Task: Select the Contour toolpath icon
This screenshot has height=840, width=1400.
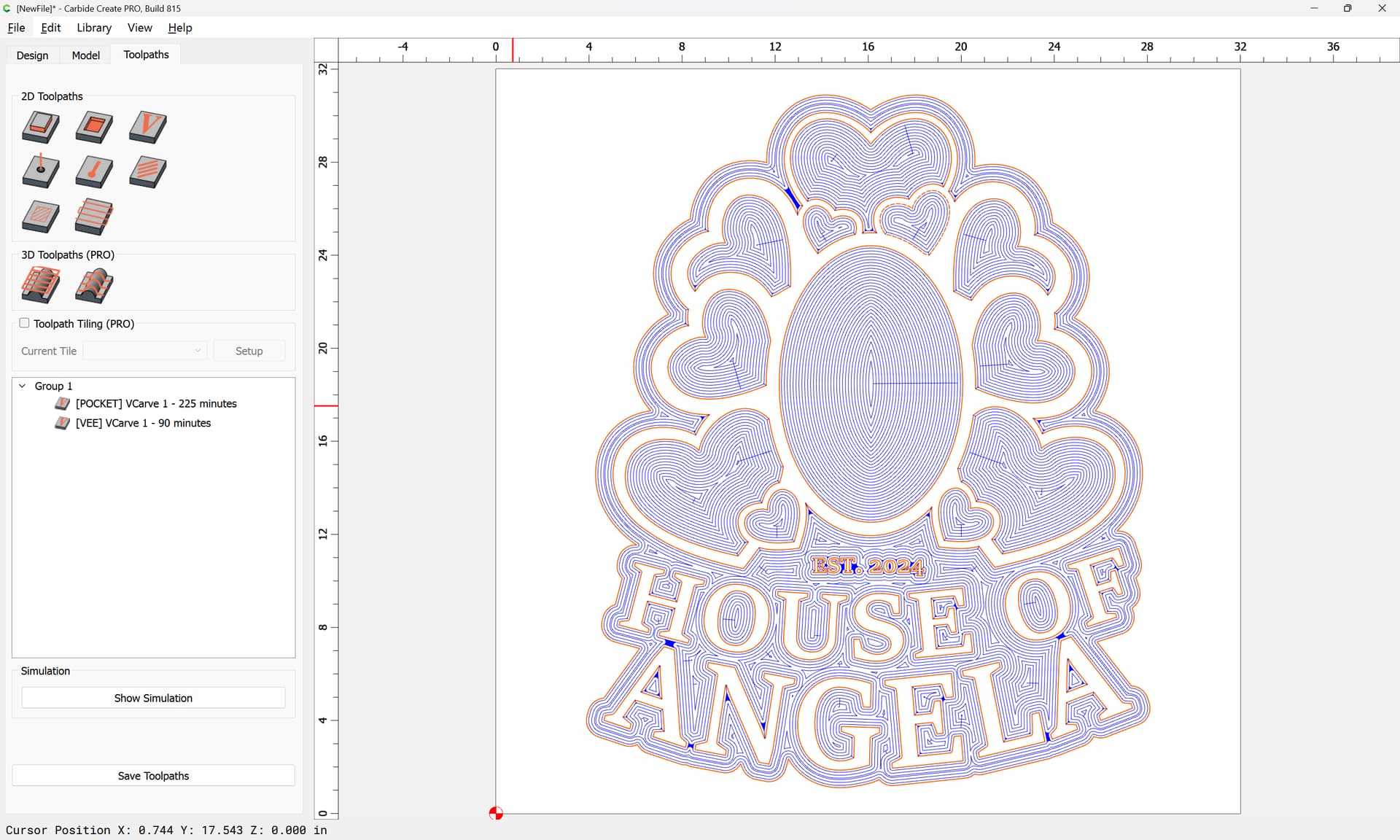Action: click(x=41, y=127)
